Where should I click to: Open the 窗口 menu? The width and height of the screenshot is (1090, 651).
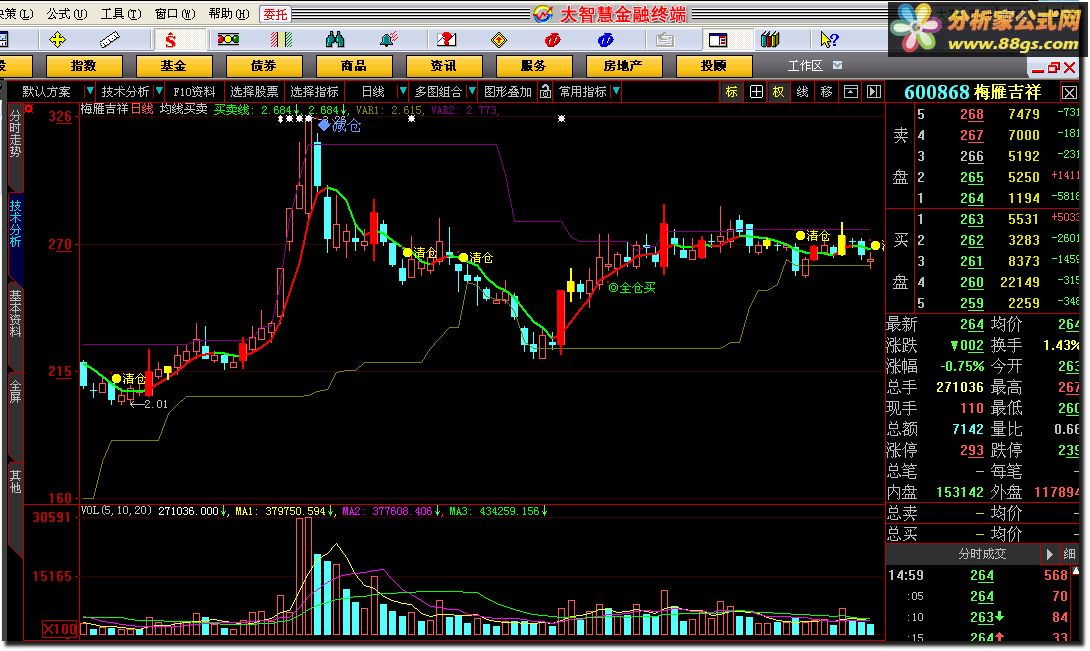coord(174,13)
